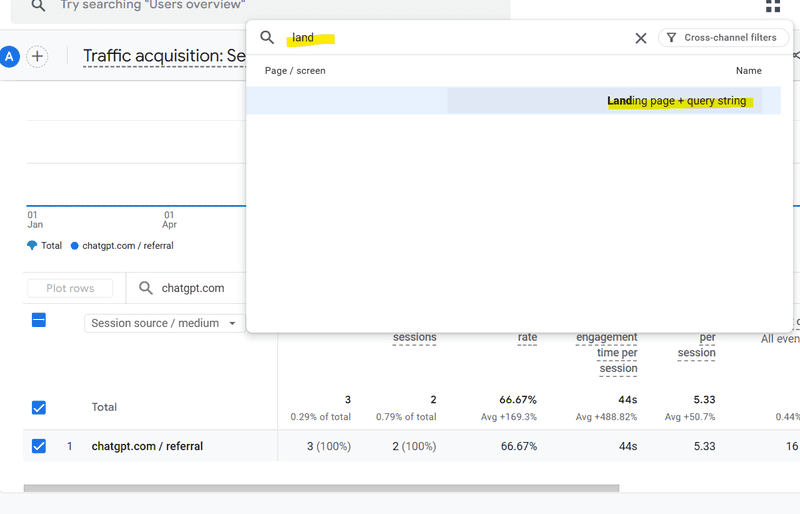Click the Avg +50.7% value
This screenshot has height=514, width=800.
690,417
